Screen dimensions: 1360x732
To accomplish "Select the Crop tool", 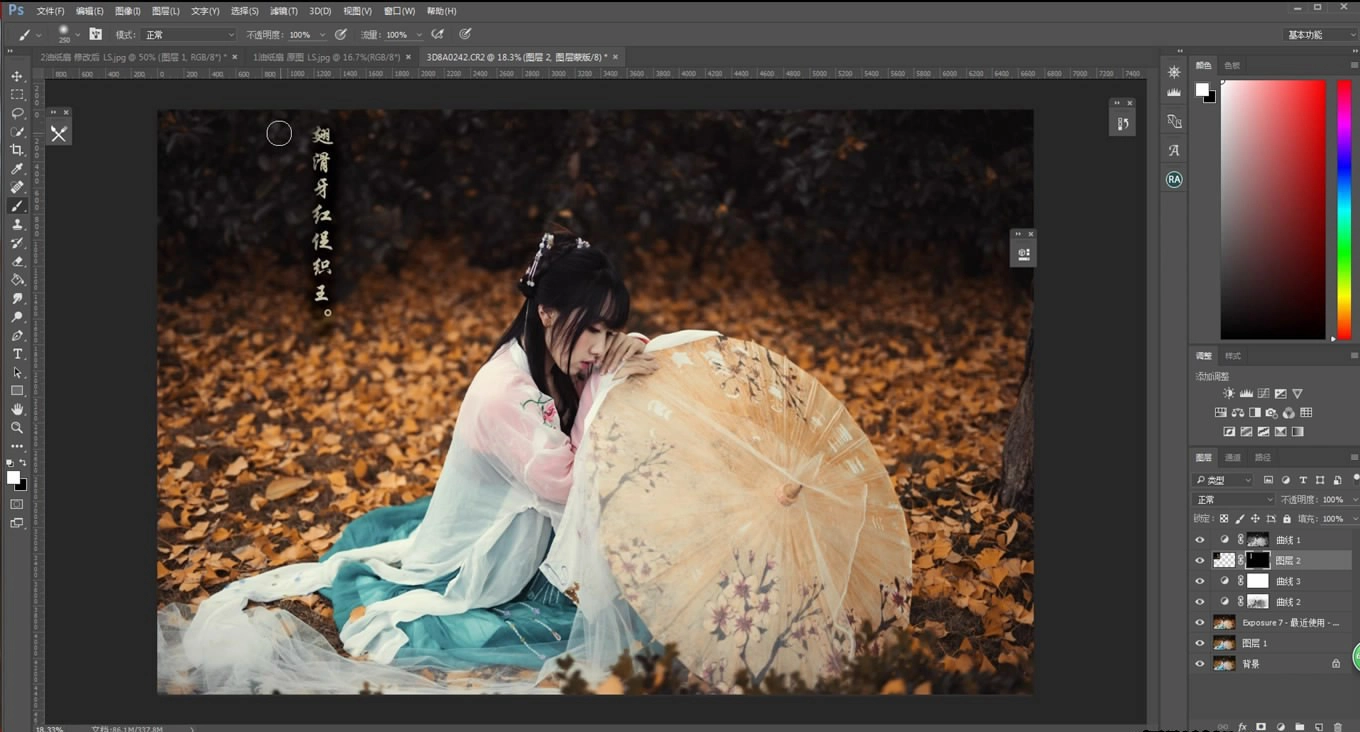I will pyautogui.click(x=17, y=150).
